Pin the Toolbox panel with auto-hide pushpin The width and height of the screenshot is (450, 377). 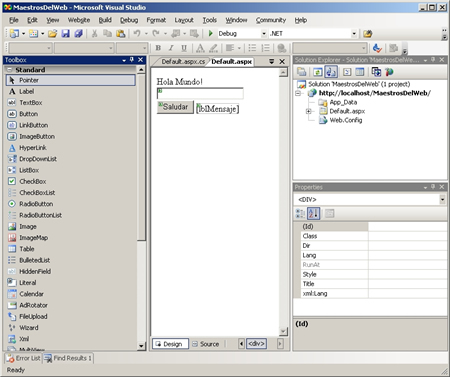(132, 60)
